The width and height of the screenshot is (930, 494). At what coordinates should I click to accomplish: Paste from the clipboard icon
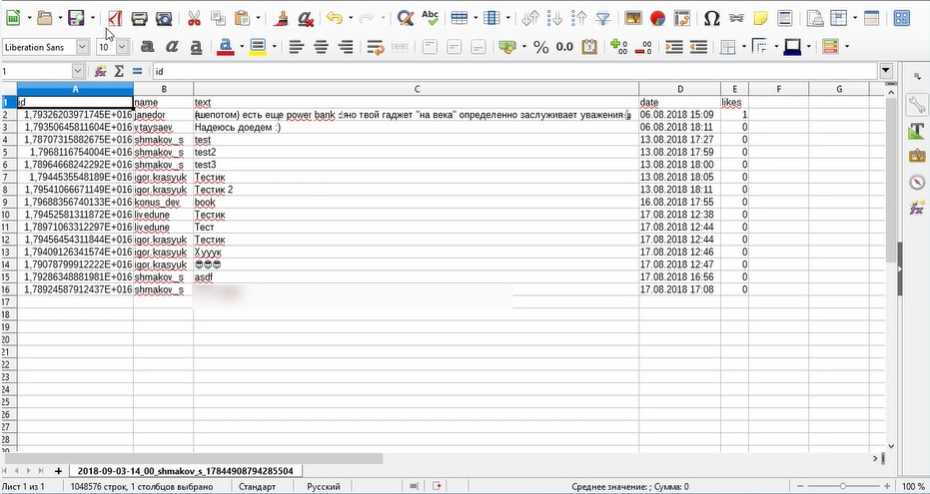(x=241, y=18)
